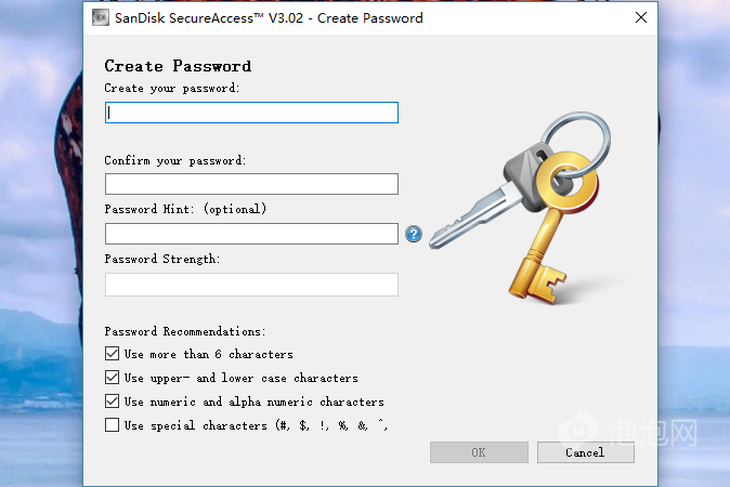Enable Use special characters checkbox
This screenshot has width=730, height=487.
pos(112,425)
